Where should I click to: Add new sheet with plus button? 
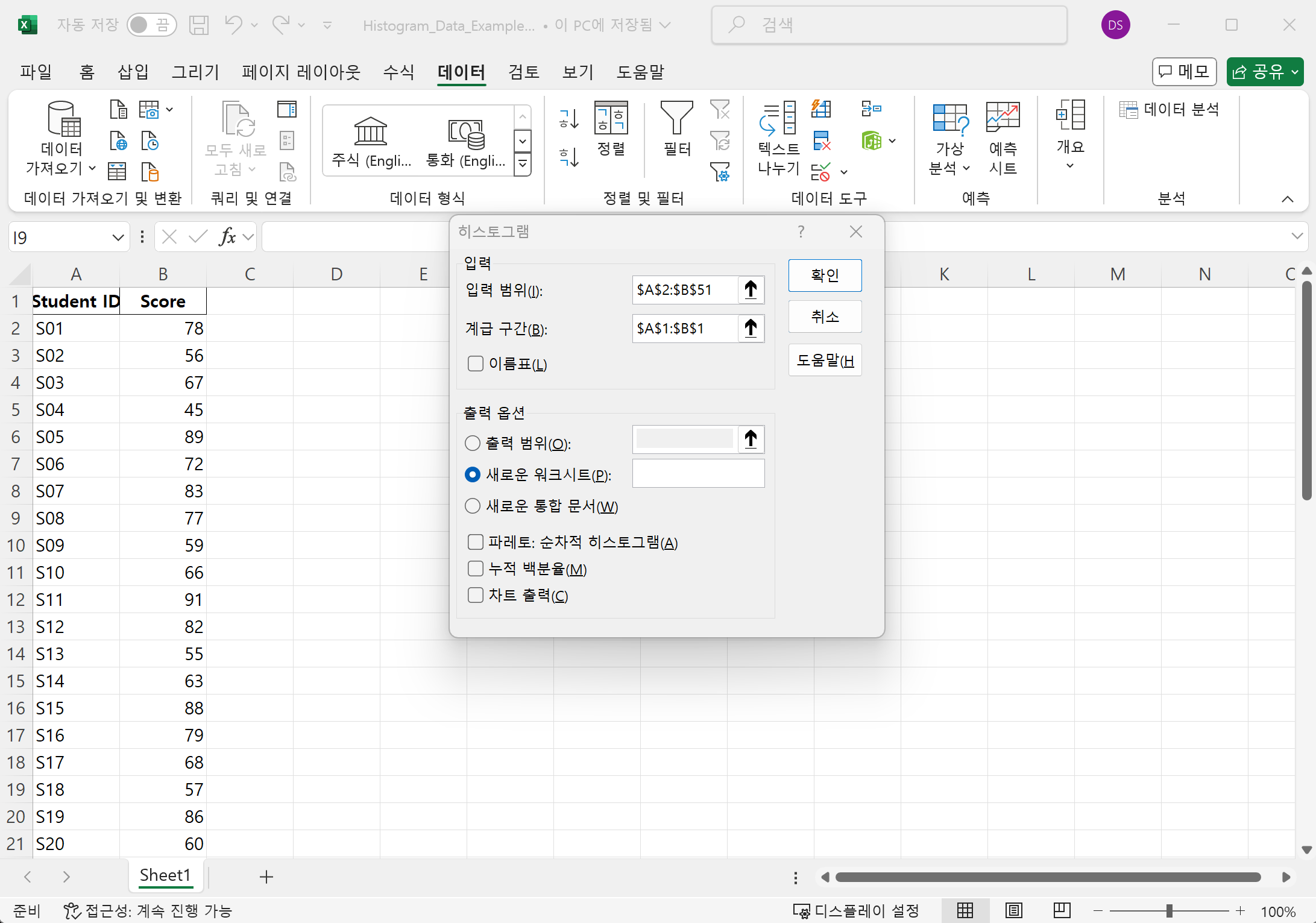pyautogui.click(x=266, y=877)
